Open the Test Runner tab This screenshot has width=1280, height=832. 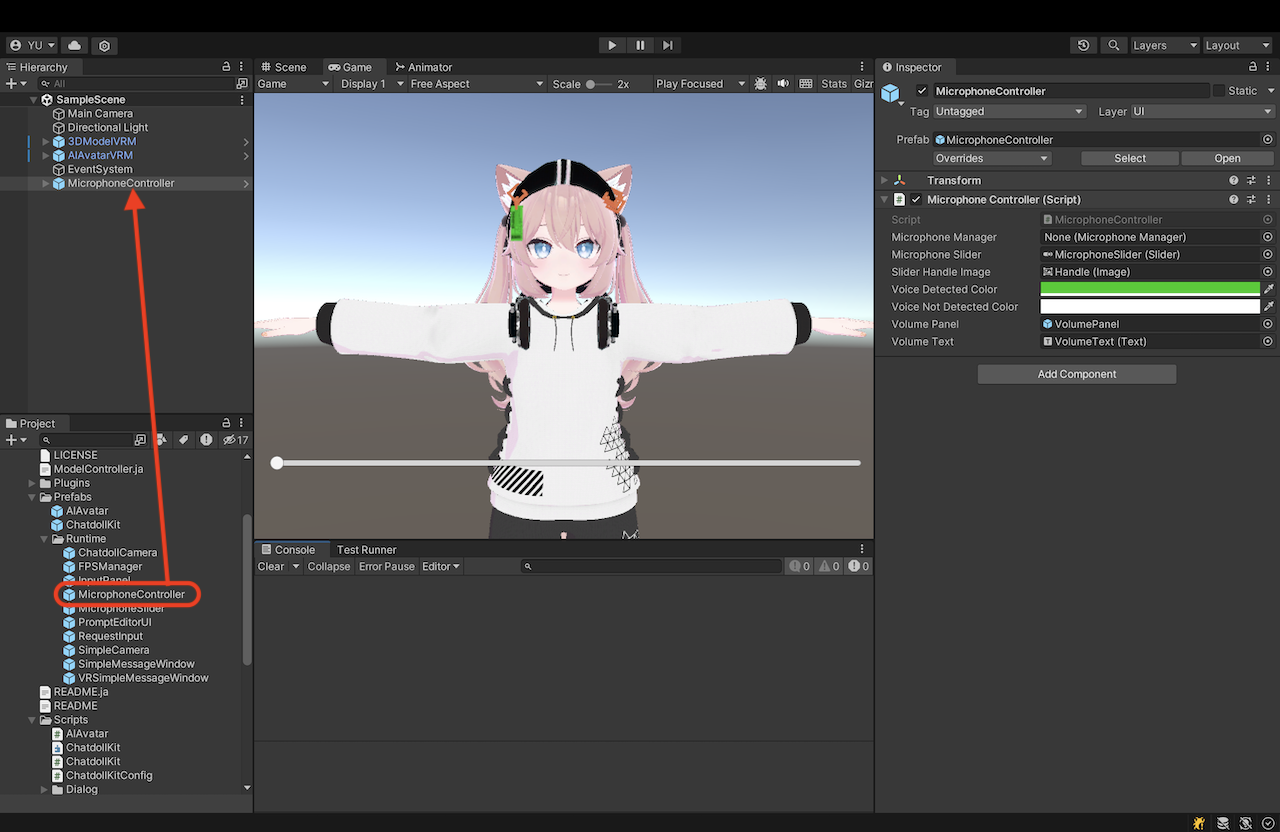[x=366, y=550]
